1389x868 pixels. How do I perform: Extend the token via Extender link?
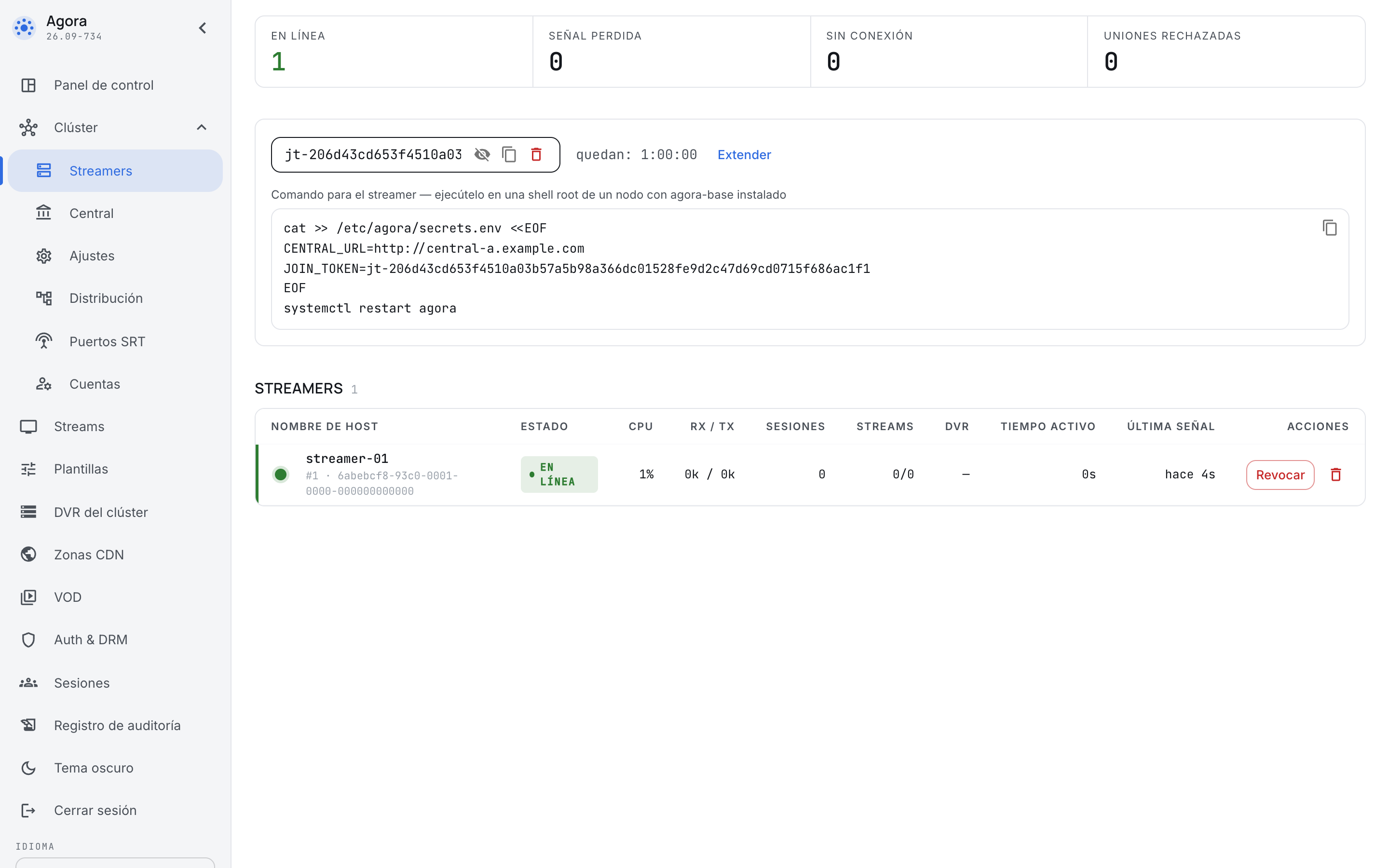click(744, 154)
